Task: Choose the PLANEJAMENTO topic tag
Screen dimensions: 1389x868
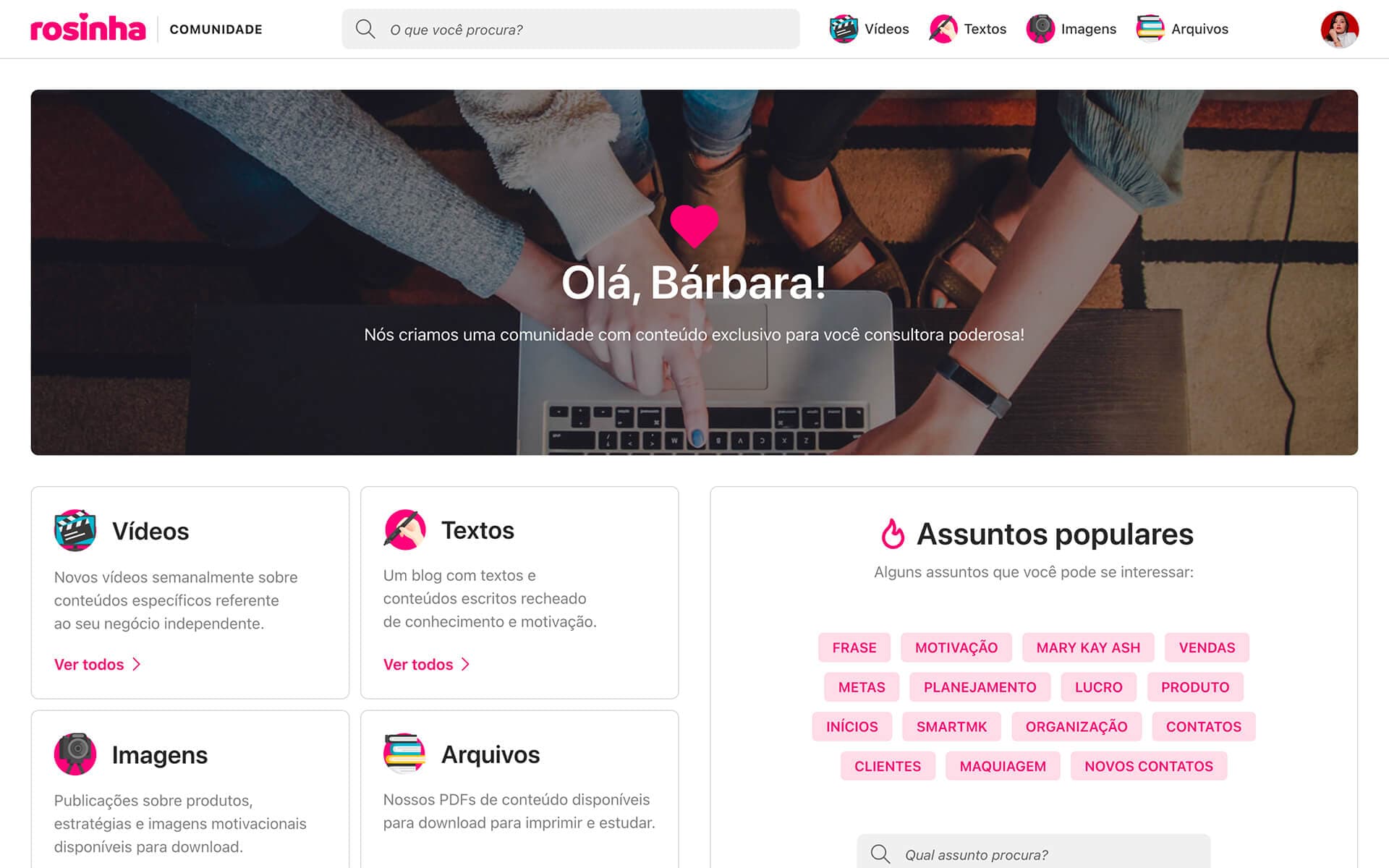Action: point(980,687)
